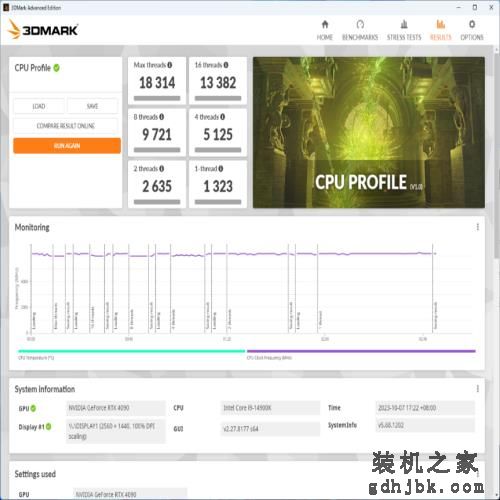Click the System Information heading

click(45, 389)
